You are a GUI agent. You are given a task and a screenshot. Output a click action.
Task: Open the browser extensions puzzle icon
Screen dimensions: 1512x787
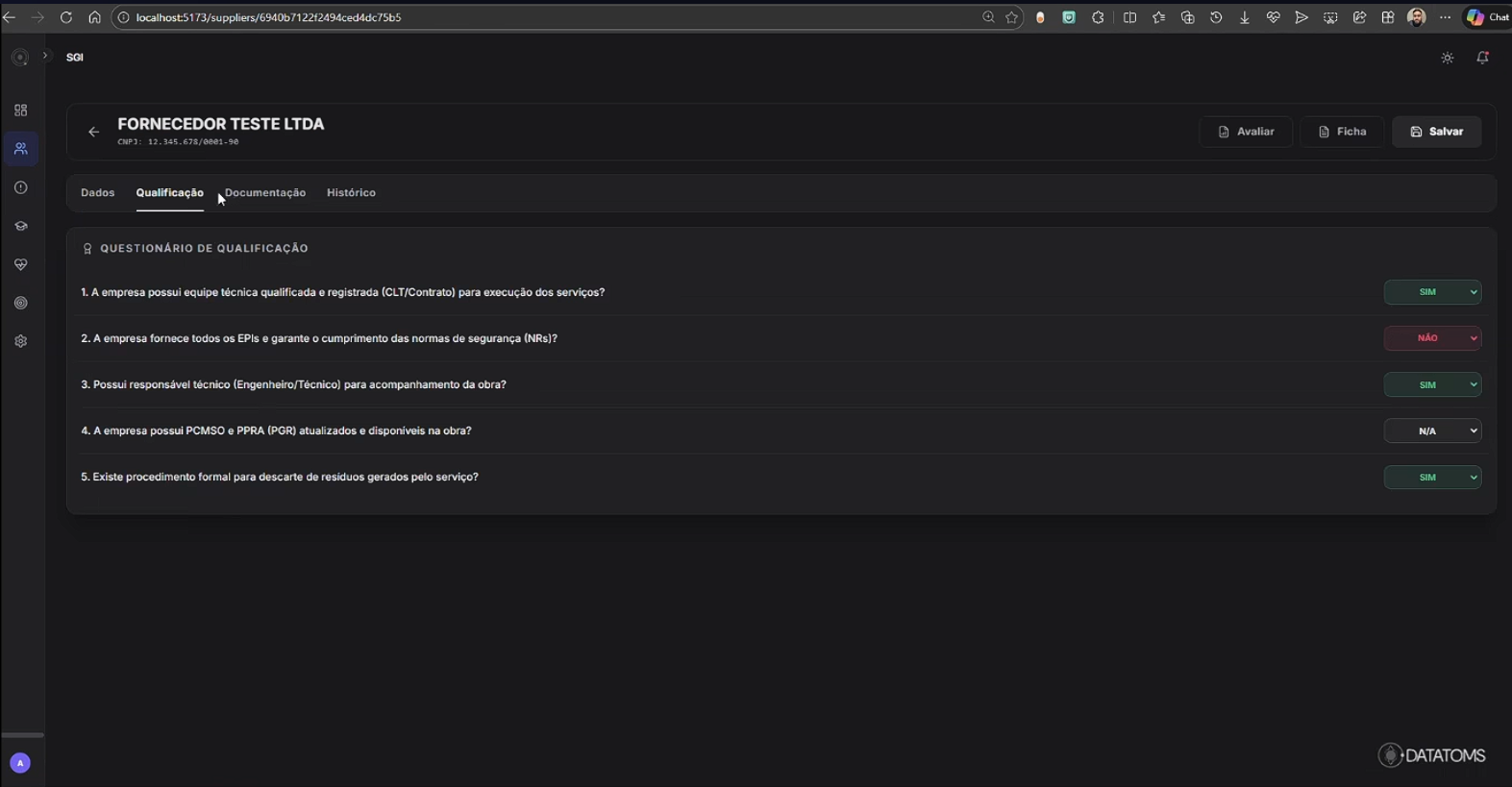click(1098, 17)
